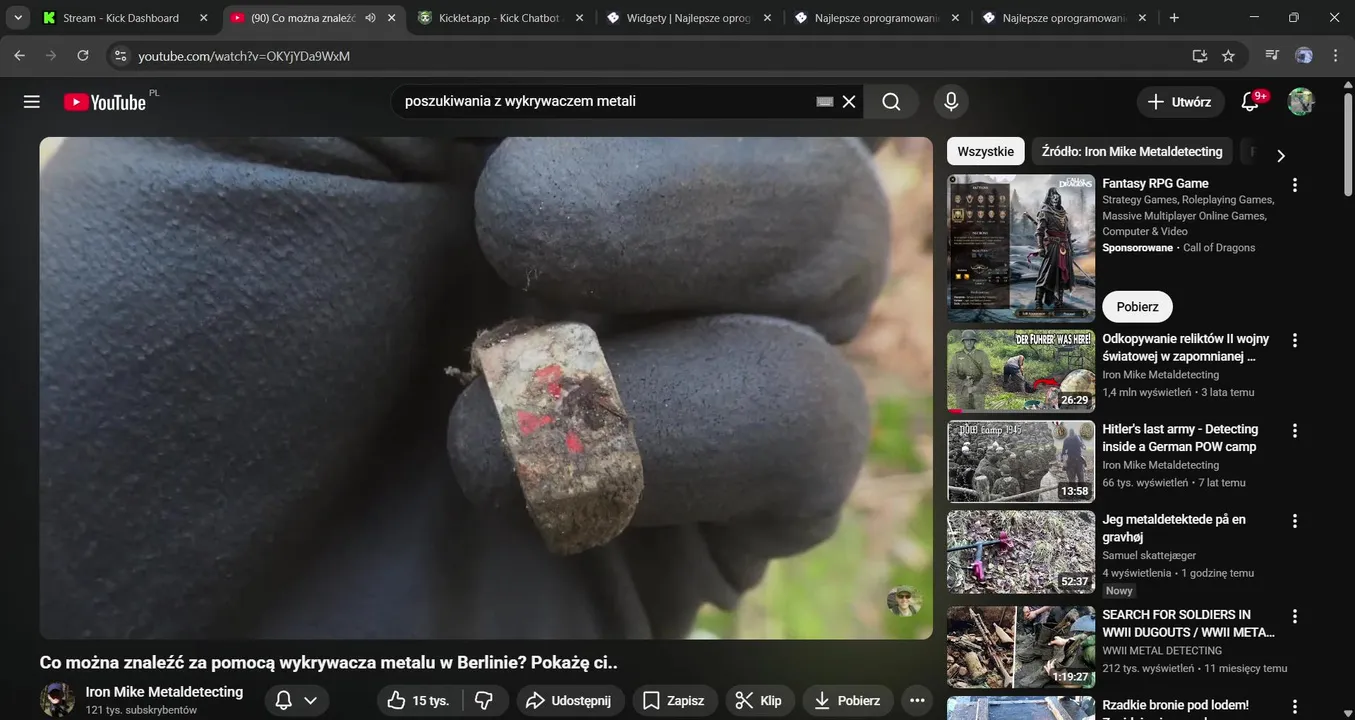Click Klip clip button

[759, 701]
